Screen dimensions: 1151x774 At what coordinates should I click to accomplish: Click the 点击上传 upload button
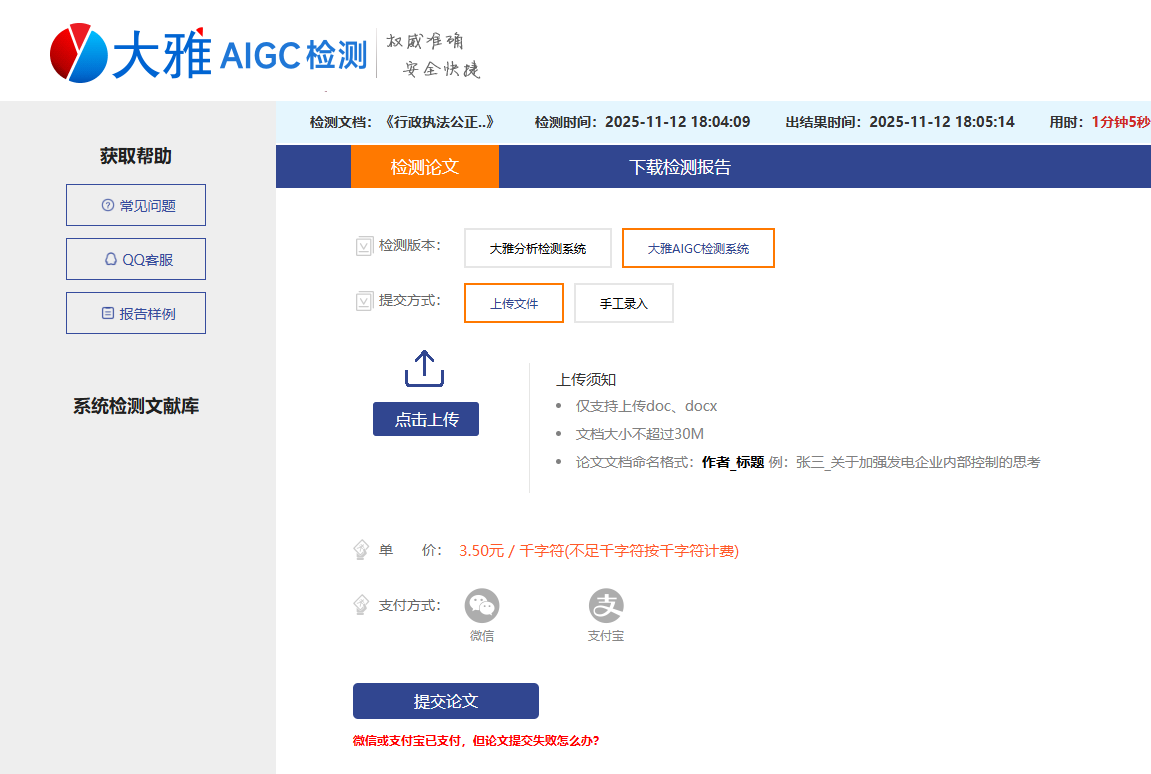pyautogui.click(x=425, y=418)
